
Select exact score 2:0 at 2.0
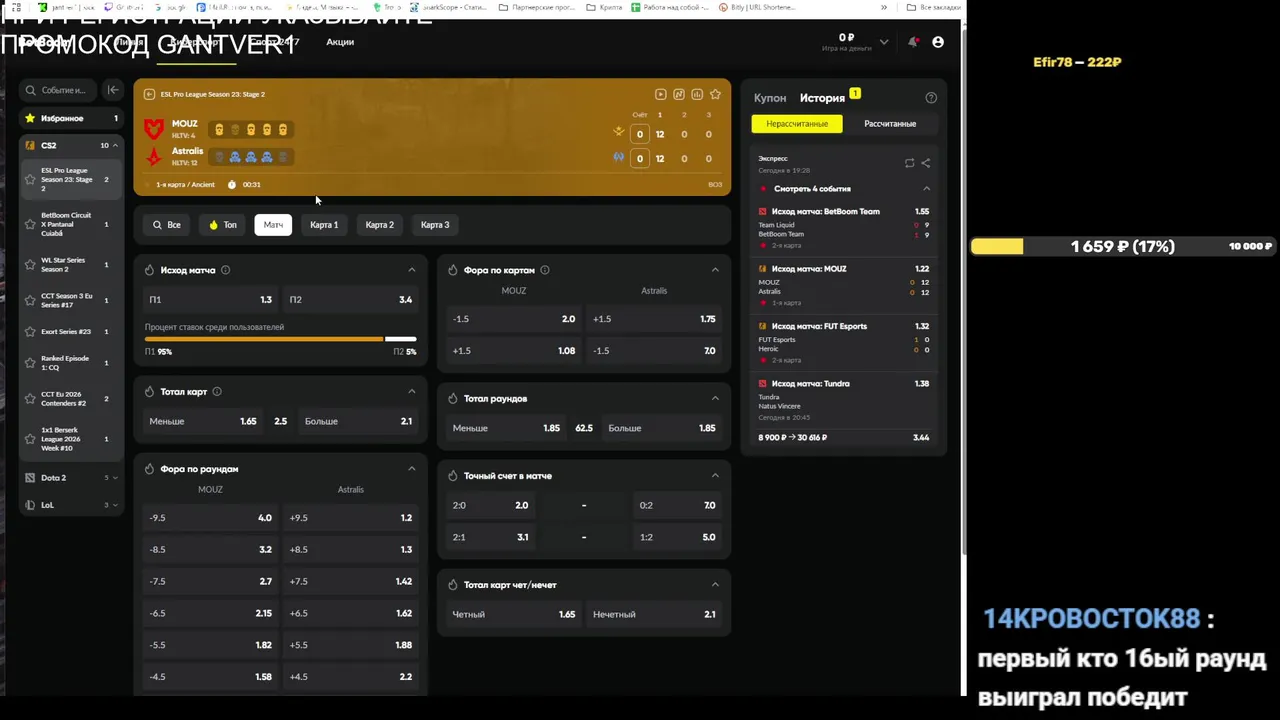pyautogui.click(x=491, y=506)
